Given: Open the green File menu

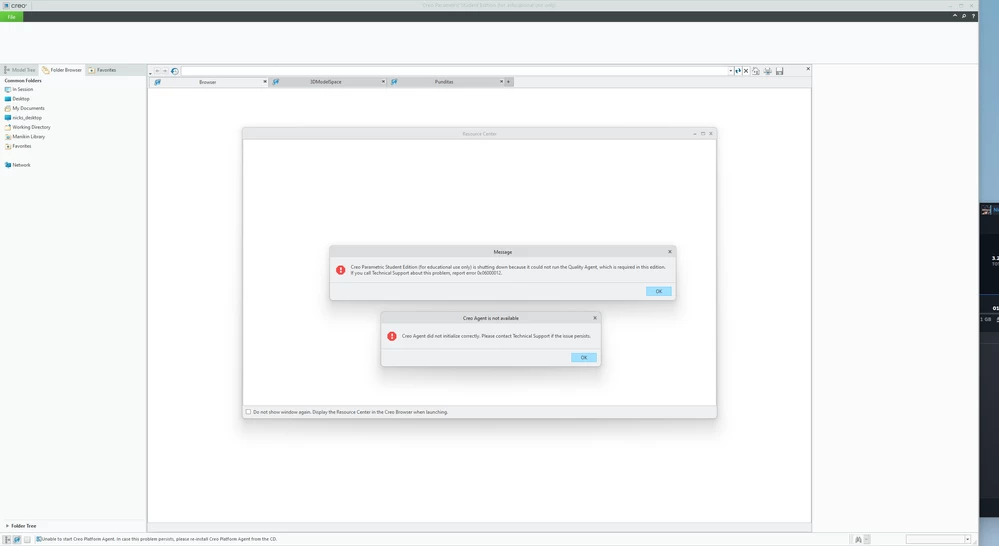Looking at the screenshot, I should [11, 17].
